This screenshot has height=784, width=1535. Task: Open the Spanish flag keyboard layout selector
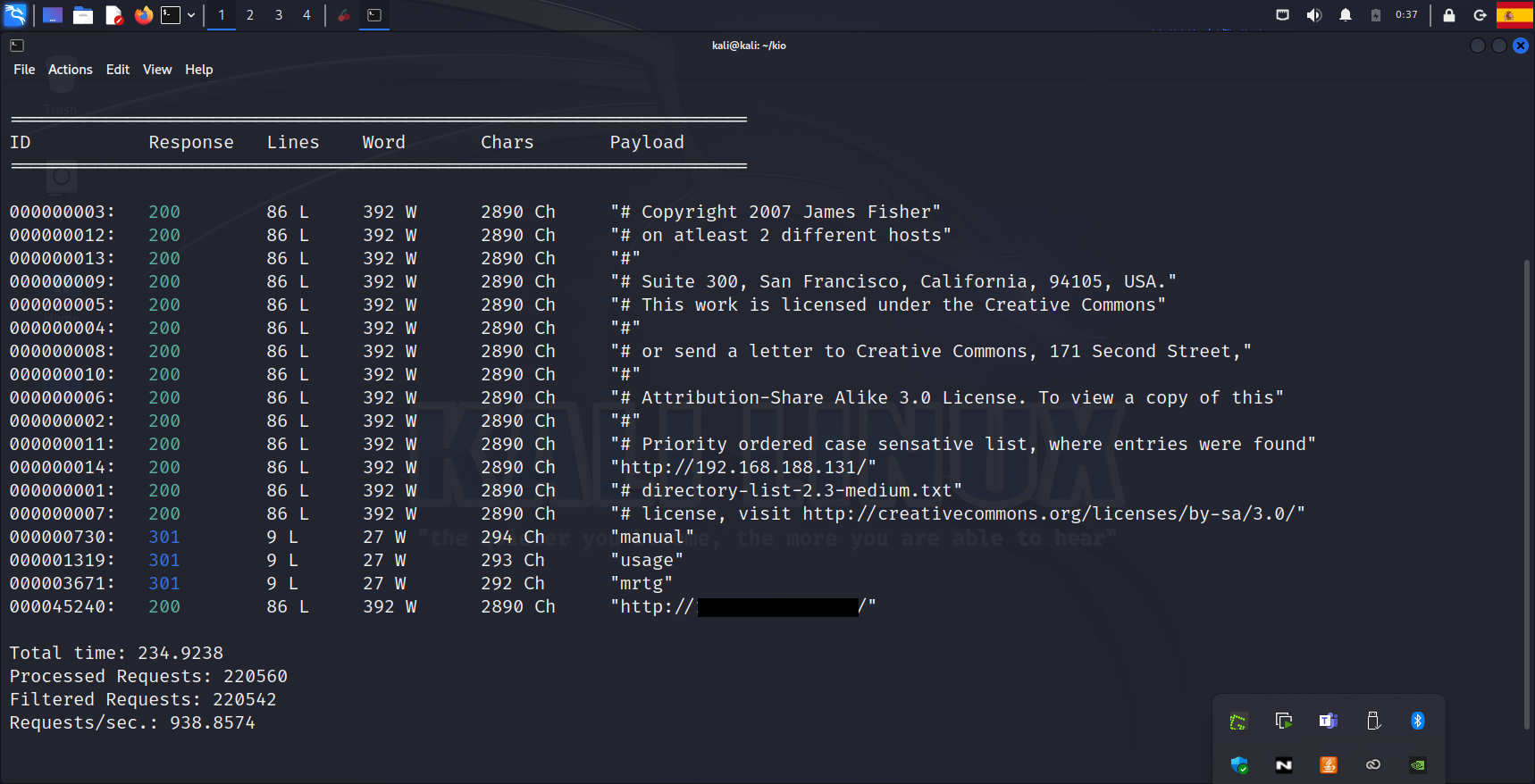(1514, 15)
